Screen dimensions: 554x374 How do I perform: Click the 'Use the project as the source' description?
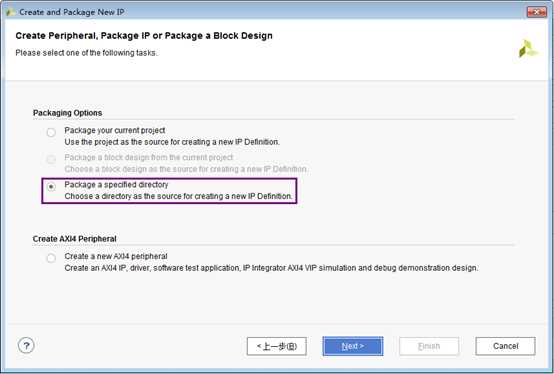[172, 142]
